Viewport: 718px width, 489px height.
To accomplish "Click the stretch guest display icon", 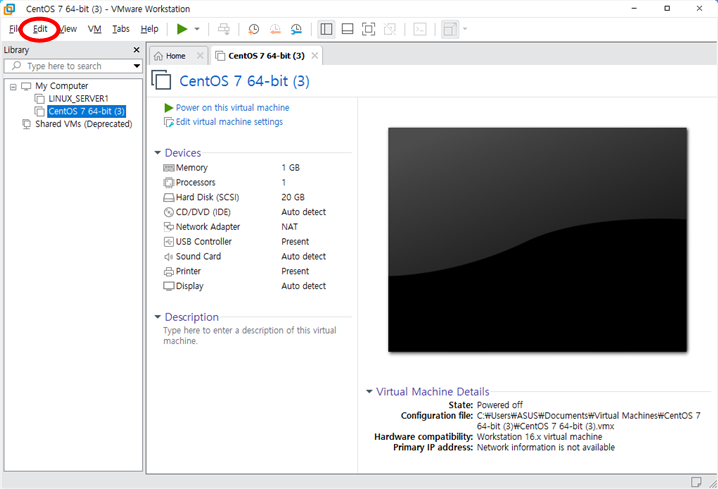I will [450, 29].
